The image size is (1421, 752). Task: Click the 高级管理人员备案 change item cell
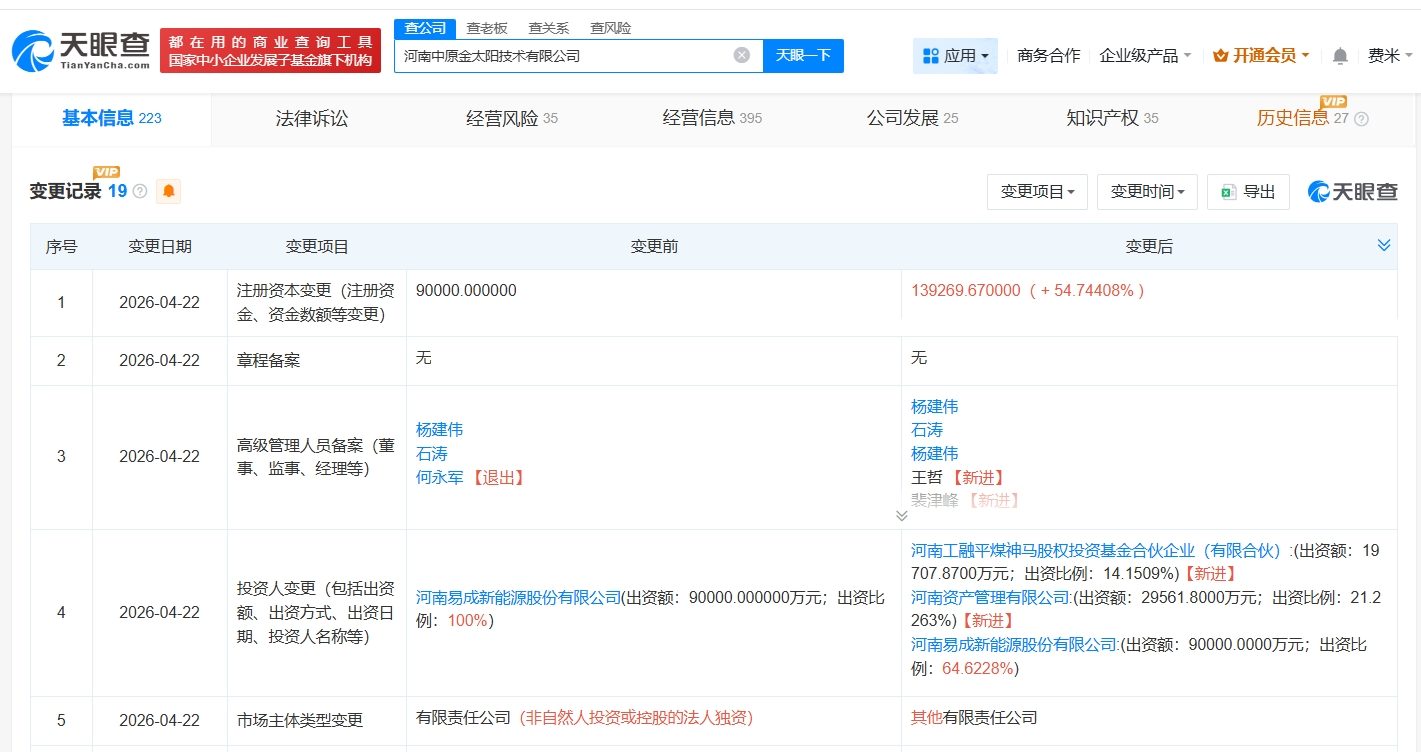click(x=316, y=457)
